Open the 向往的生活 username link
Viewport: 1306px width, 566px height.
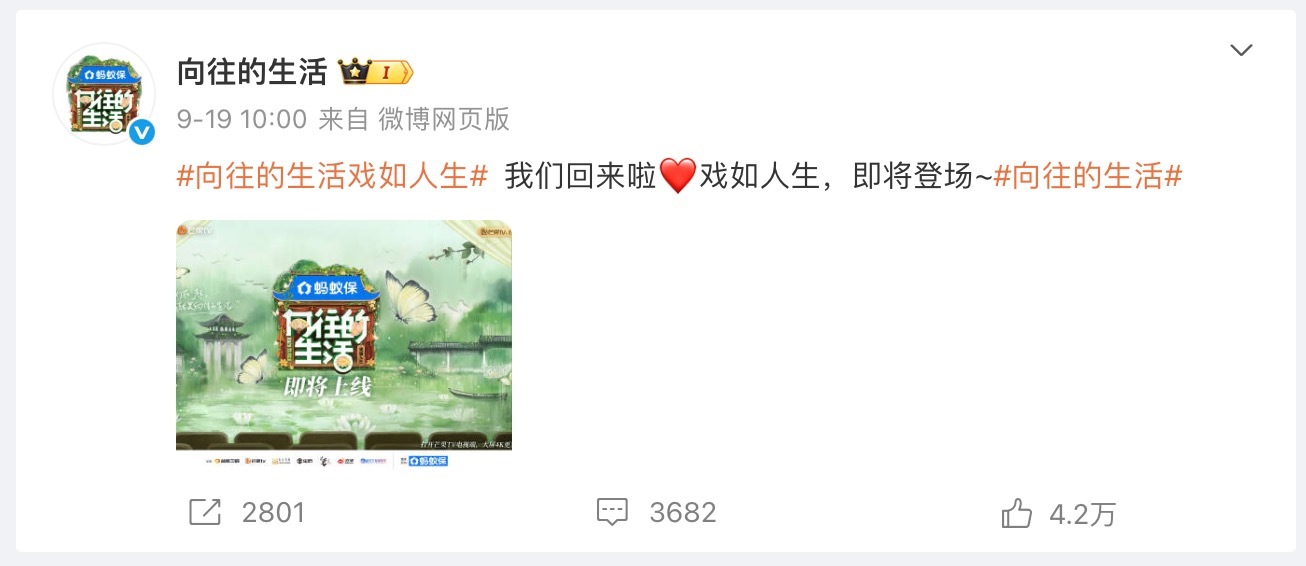252,72
